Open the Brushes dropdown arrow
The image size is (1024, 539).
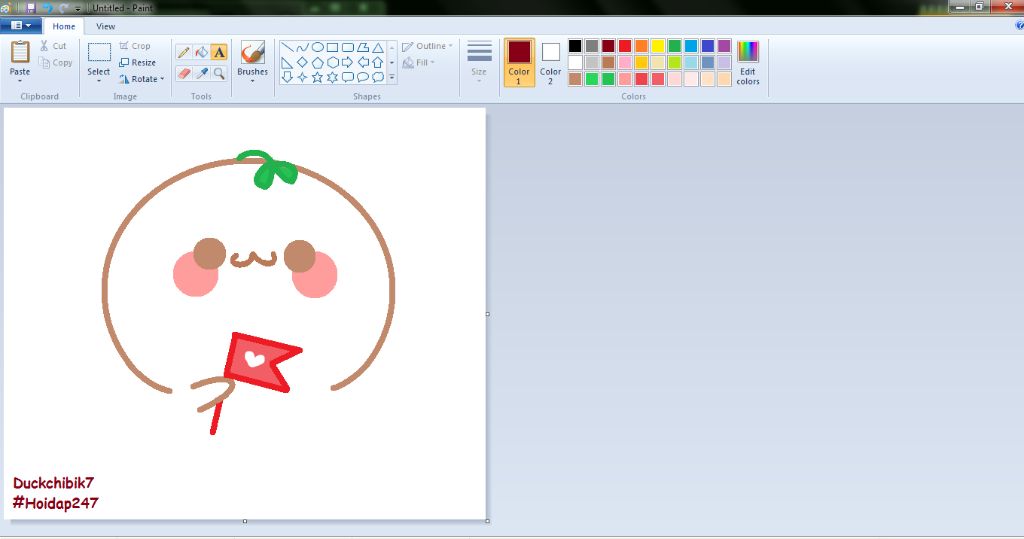point(252,81)
